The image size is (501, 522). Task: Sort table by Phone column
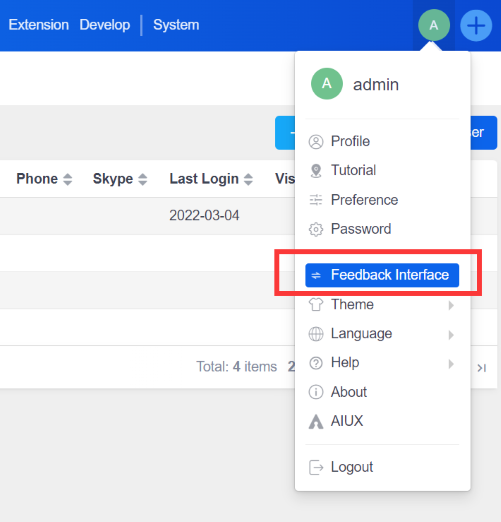pyautogui.click(x=67, y=179)
